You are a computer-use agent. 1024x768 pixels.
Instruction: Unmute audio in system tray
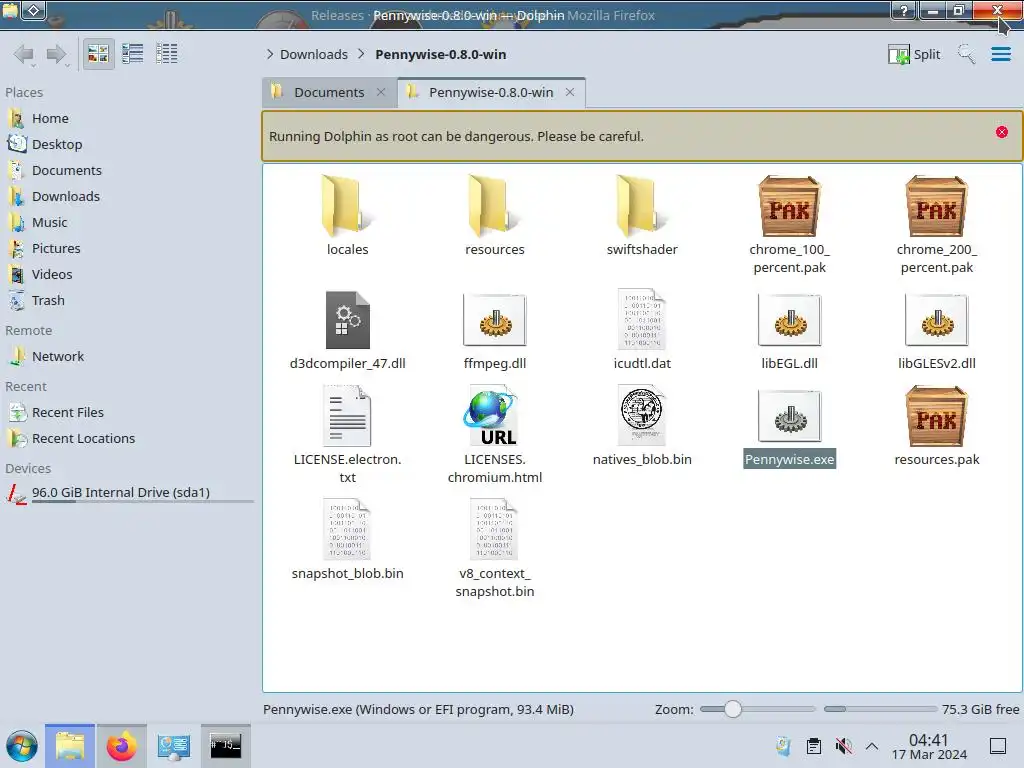(843, 746)
